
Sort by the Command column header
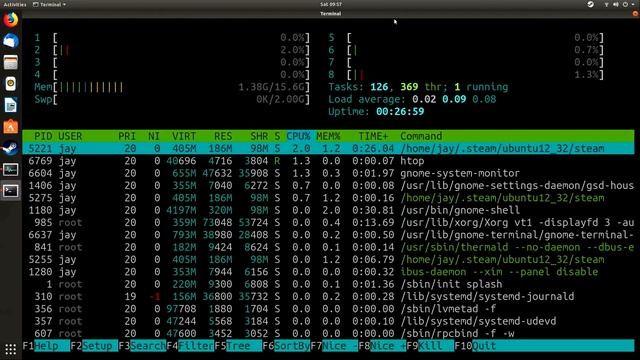point(421,136)
